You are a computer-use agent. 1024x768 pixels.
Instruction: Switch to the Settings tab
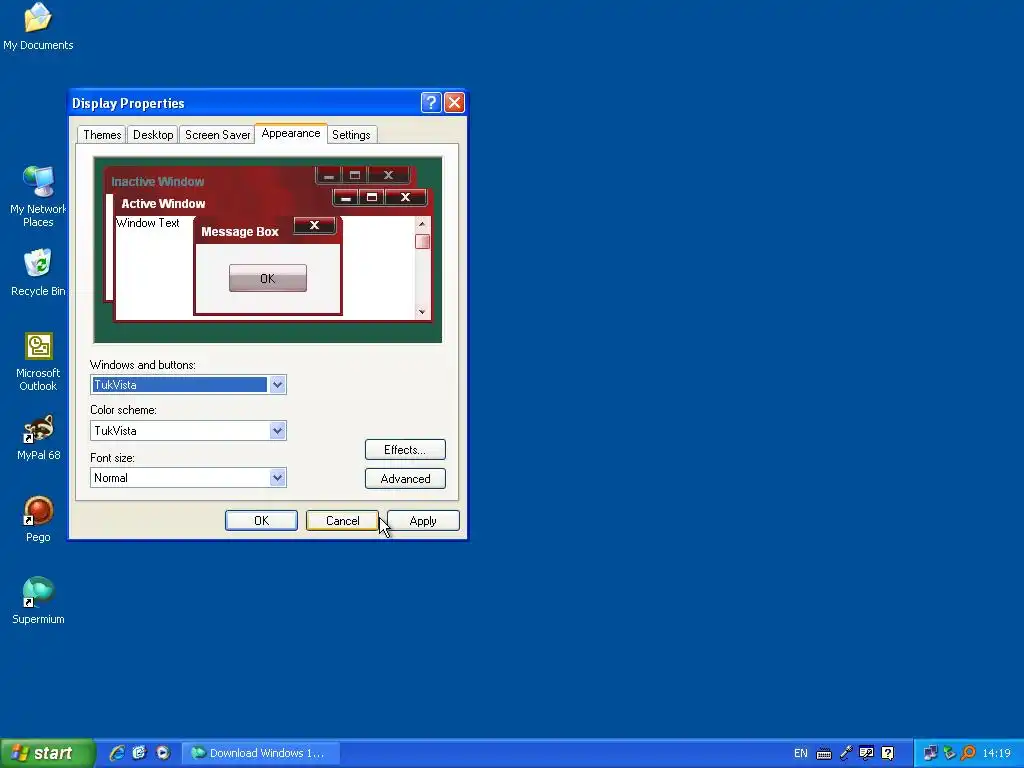click(351, 135)
